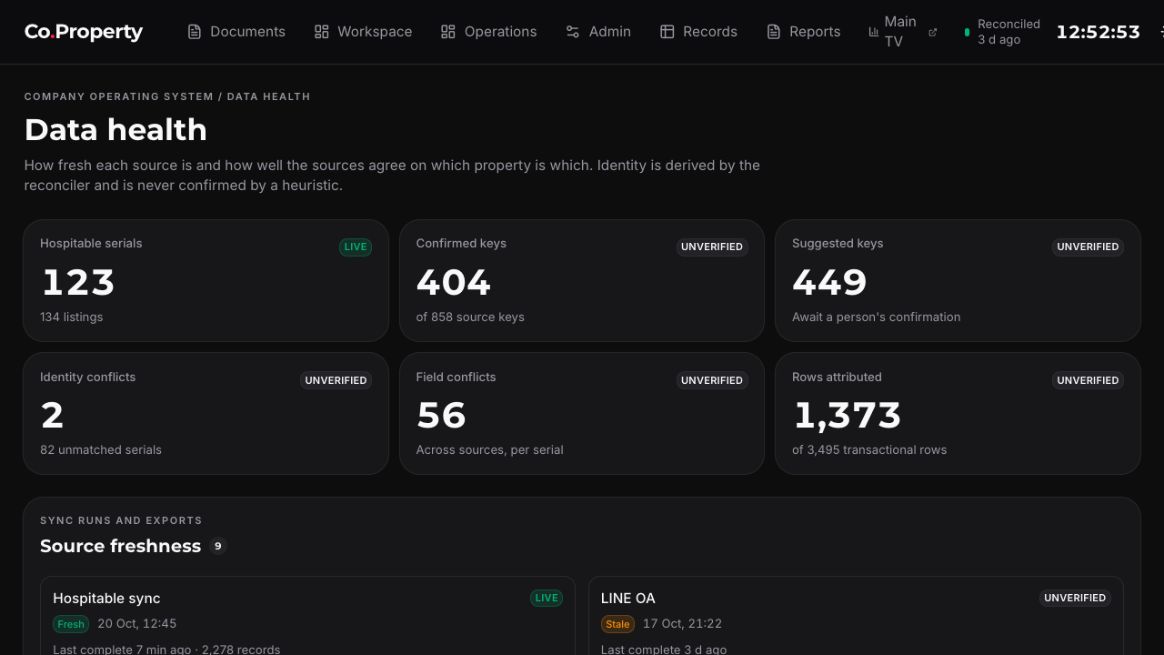Screen dimensions: 1164x655
Task: Click the LIVE badge on Hospitable serials
Action: [356, 247]
